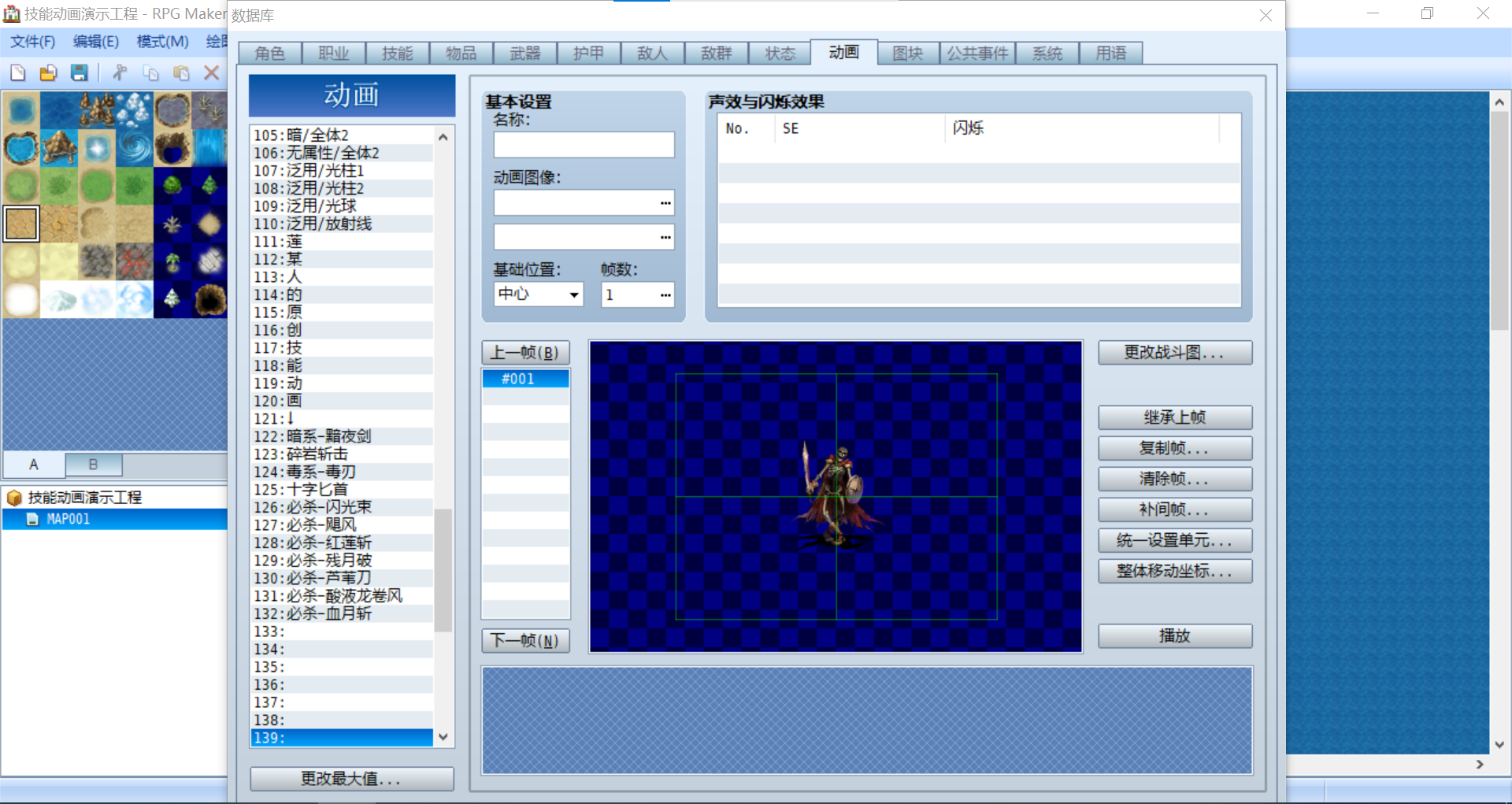The image size is (1512, 804).
Task: Select the selected sand tile in palette
Action: (x=21, y=224)
